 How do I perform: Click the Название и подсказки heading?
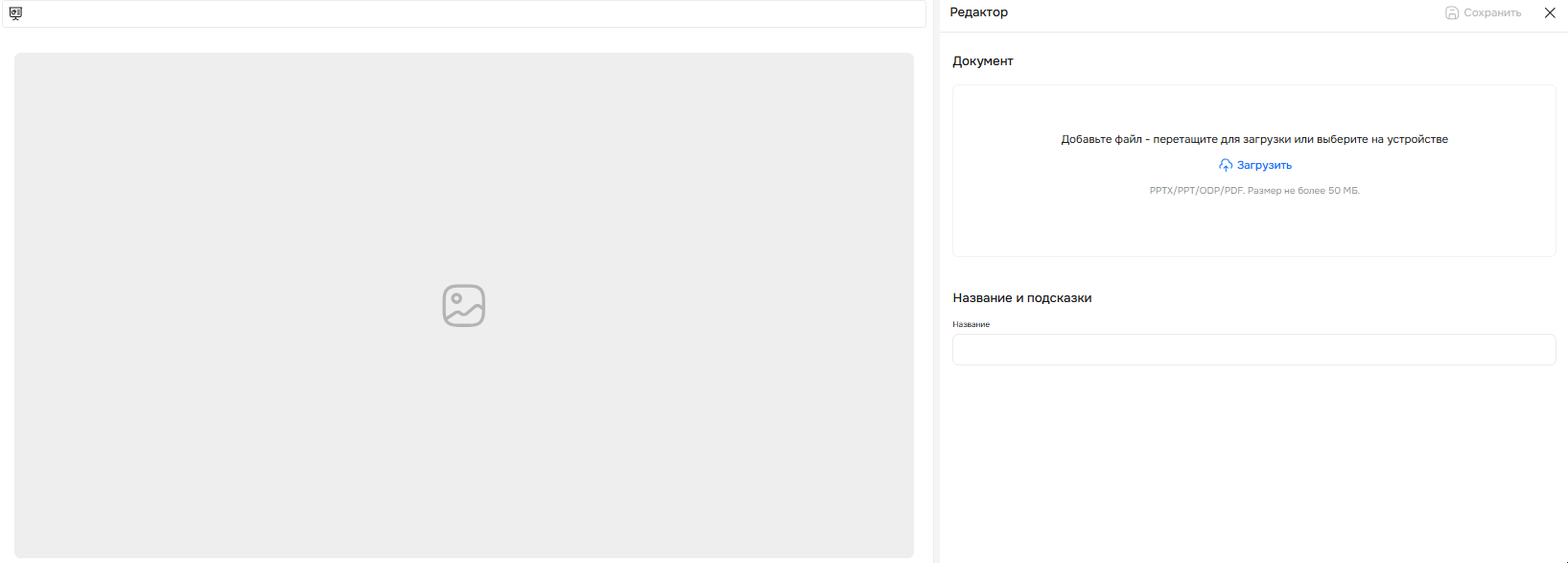(1022, 298)
